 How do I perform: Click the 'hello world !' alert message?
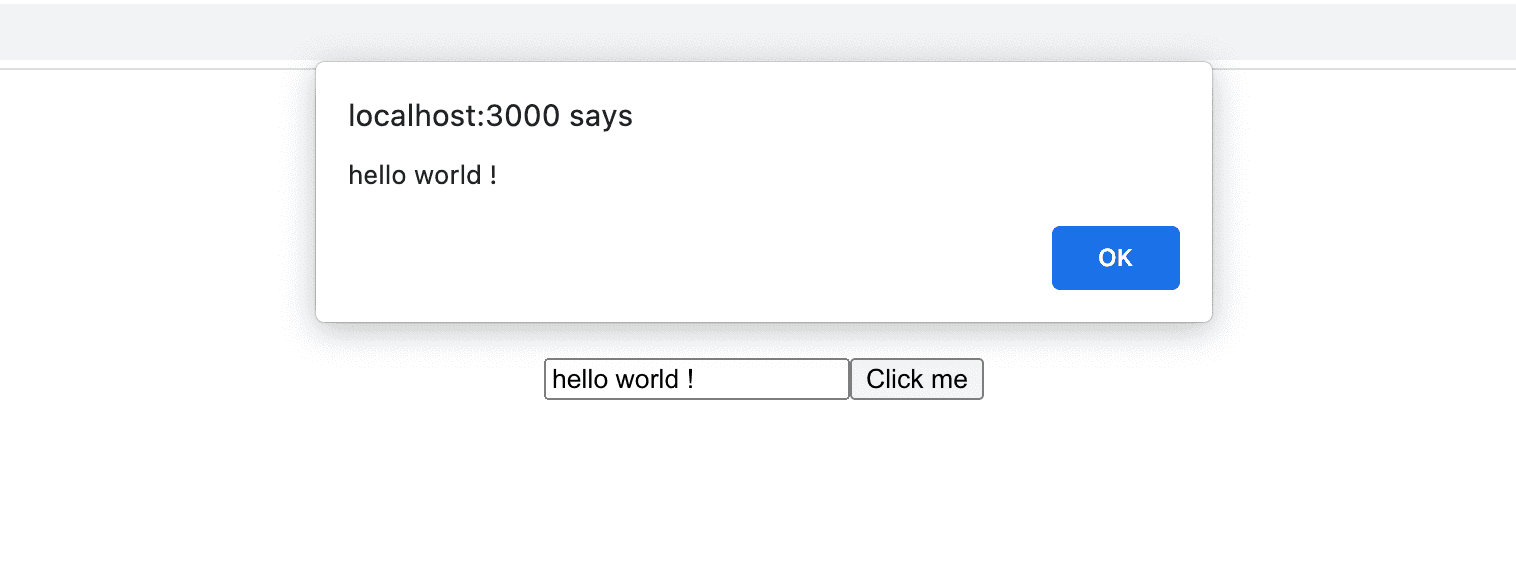point(422,176)
